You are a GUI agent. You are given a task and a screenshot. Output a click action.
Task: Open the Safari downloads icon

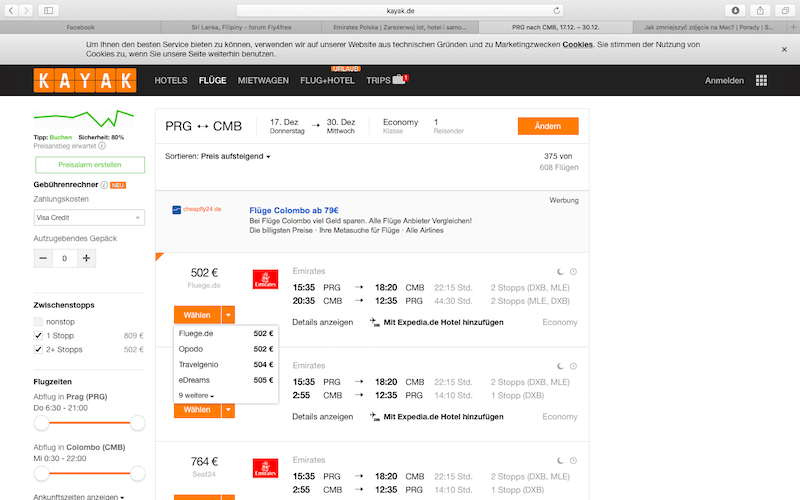735,10
